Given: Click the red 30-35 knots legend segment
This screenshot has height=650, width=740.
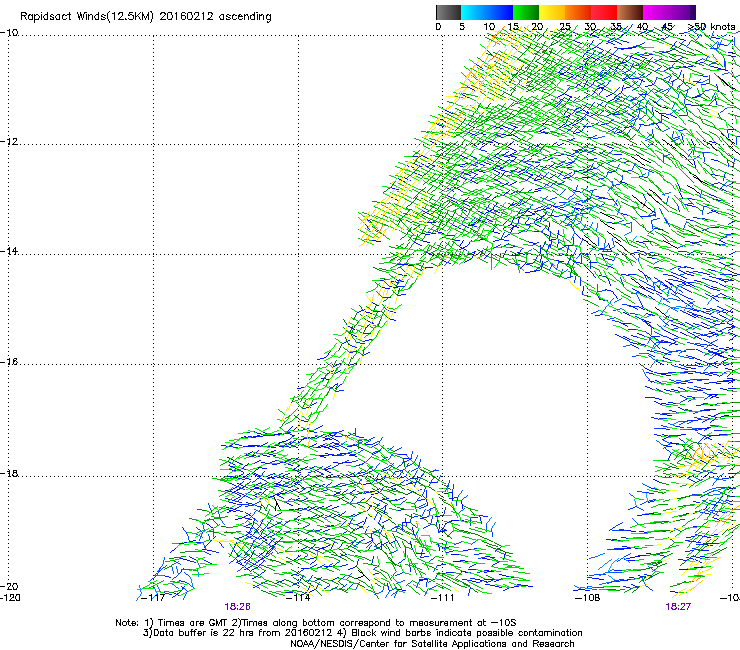Looking at the screenshot, I should click(x=604, y=12).
